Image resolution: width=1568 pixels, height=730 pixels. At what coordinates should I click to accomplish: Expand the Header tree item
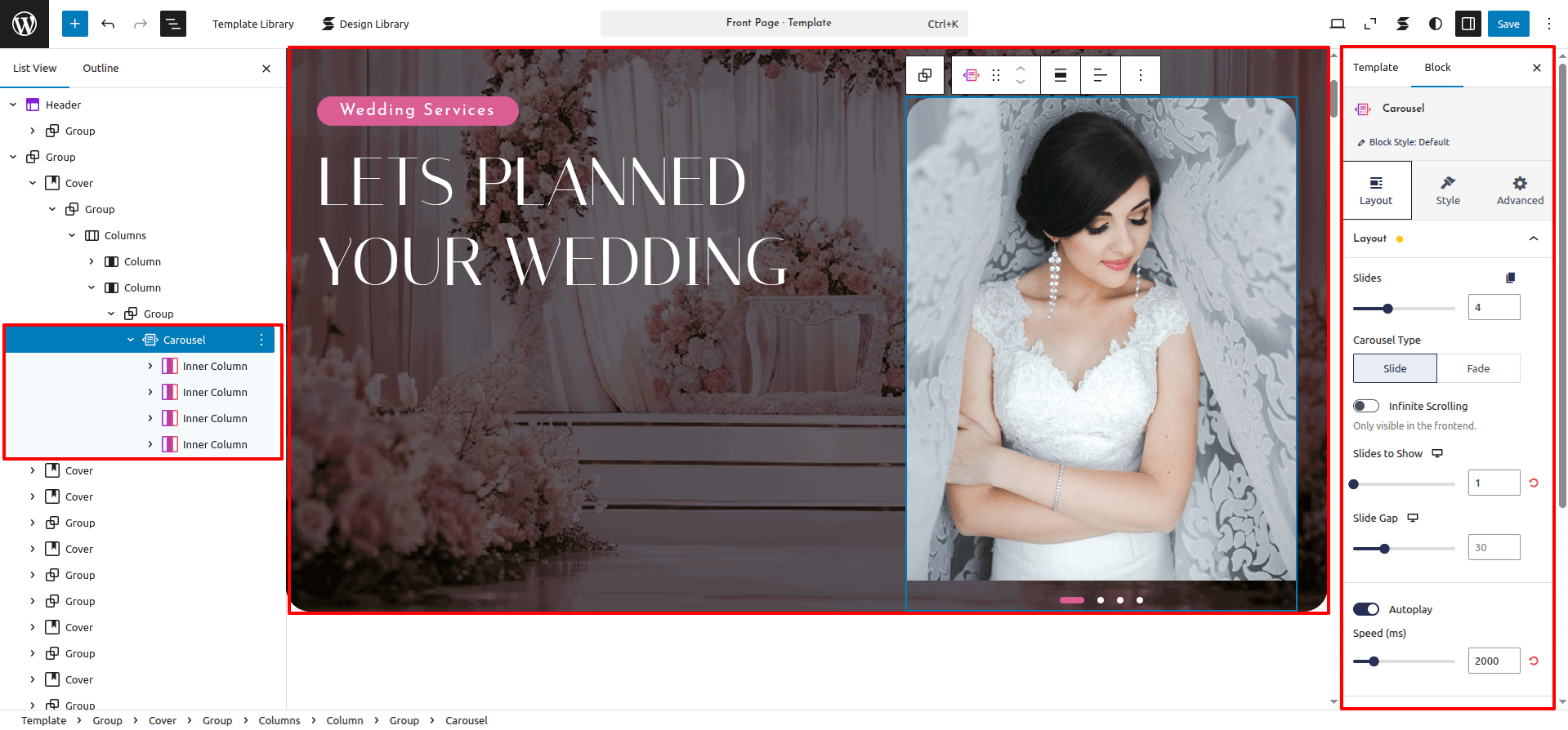[x=13, y=105]
